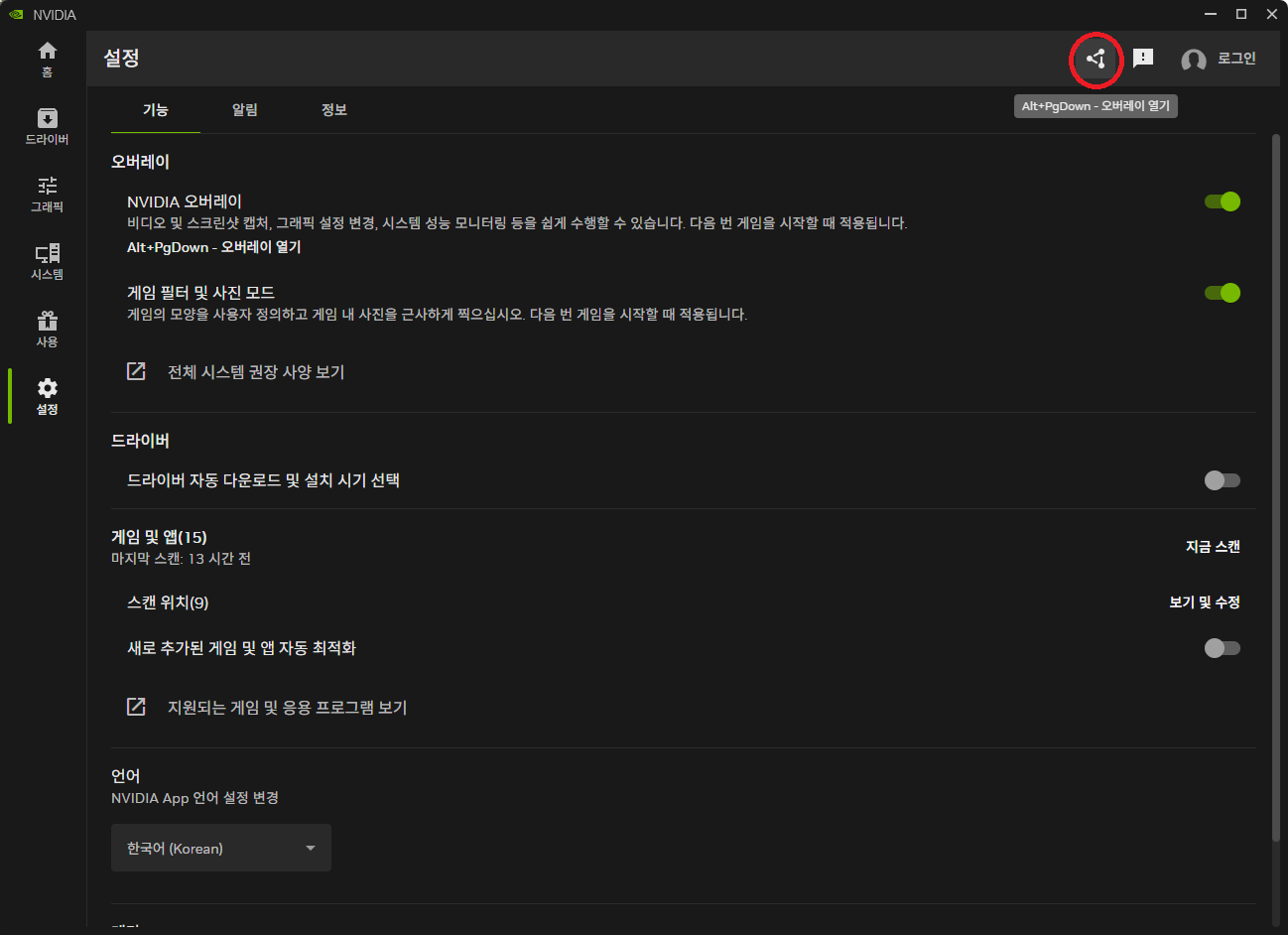Turn off 게임 필터 및 사진 모드
The image size is (1288, 935).
[x=1223, y=293]
